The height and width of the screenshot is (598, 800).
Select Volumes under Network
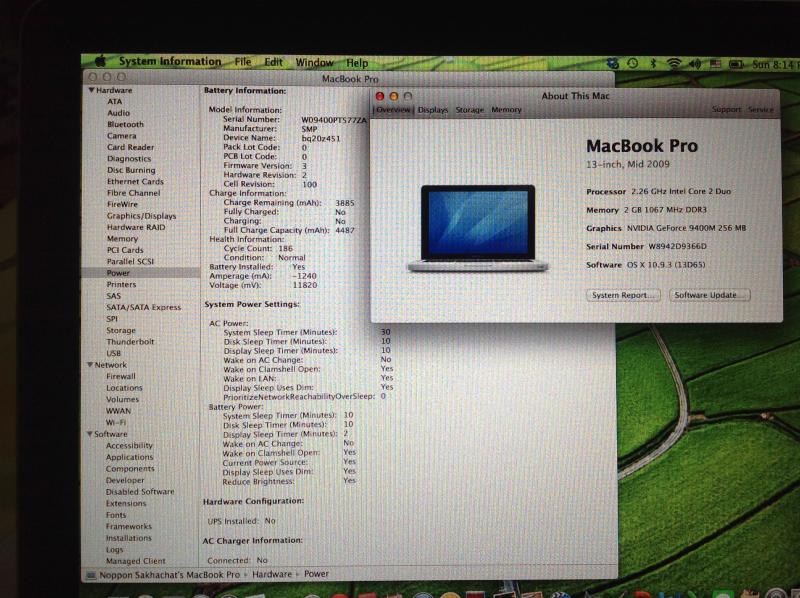tap(122, 399)
